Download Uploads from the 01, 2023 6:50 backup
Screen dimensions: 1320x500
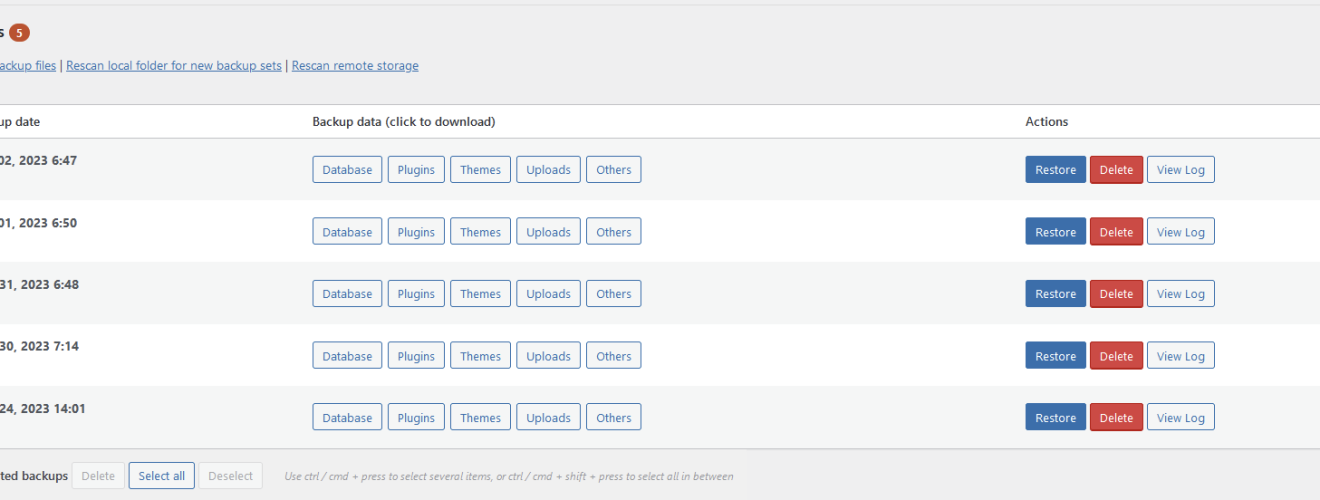pyautogui.click(x=548, y=232)
